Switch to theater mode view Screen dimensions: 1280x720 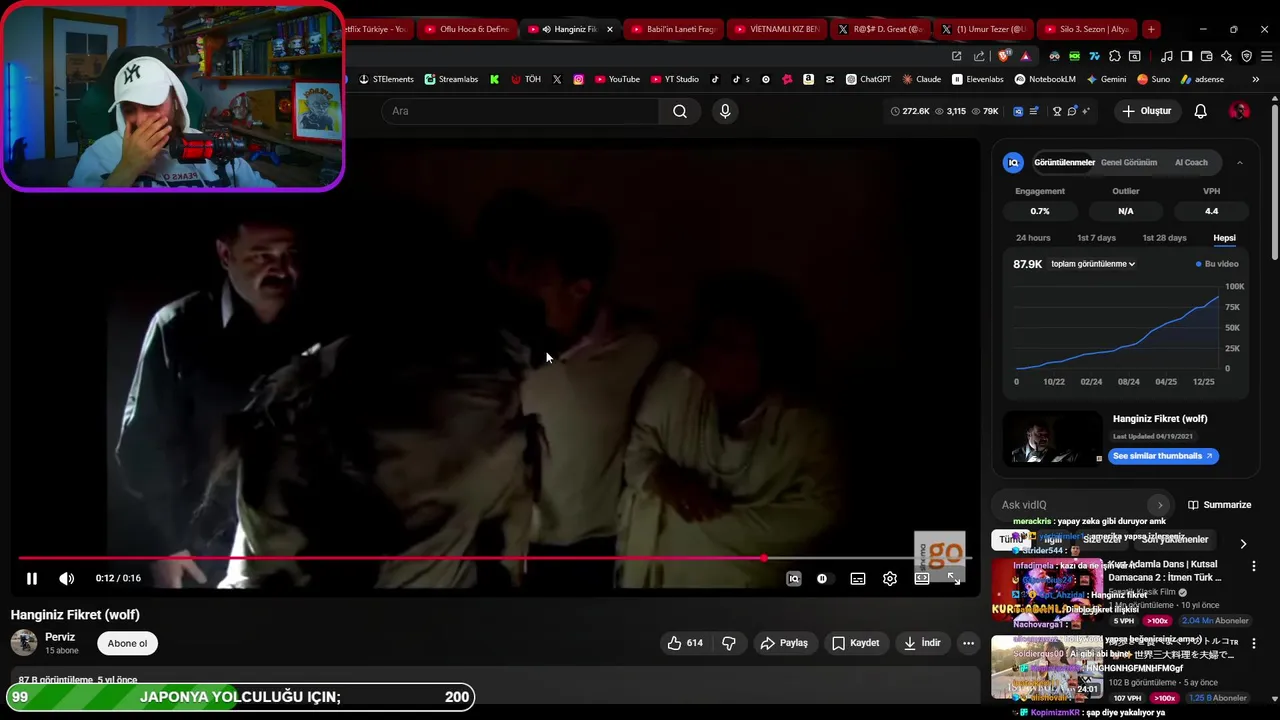point(922,578)
